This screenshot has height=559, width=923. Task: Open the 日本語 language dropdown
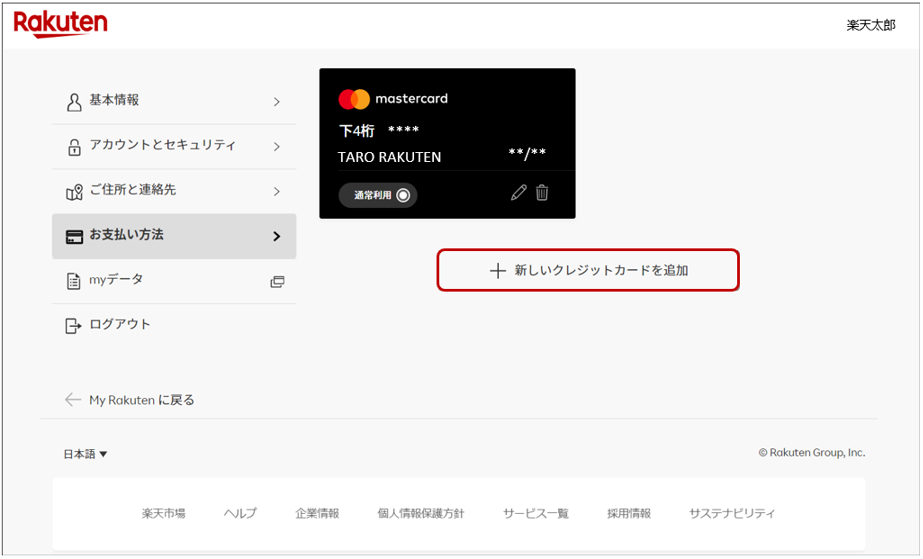point(85,454)
